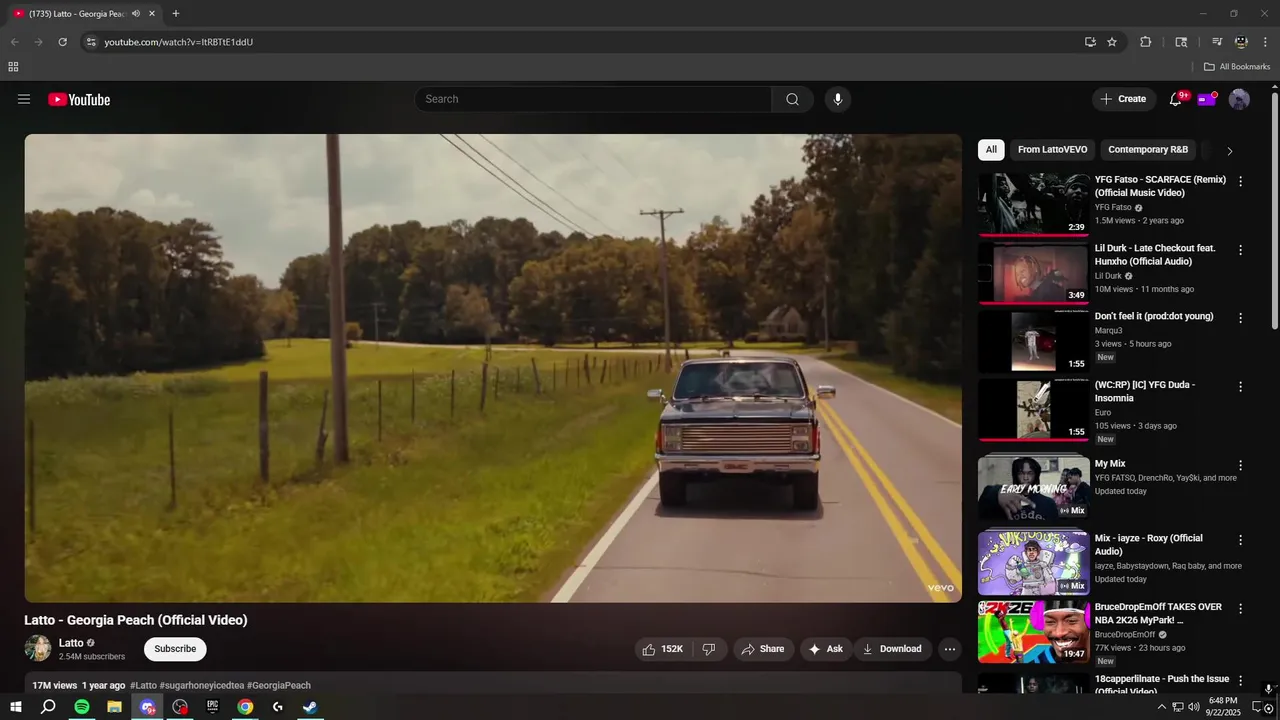Click the video player to pause
This screenshot has height=720, width=1280.
point(493,368)
